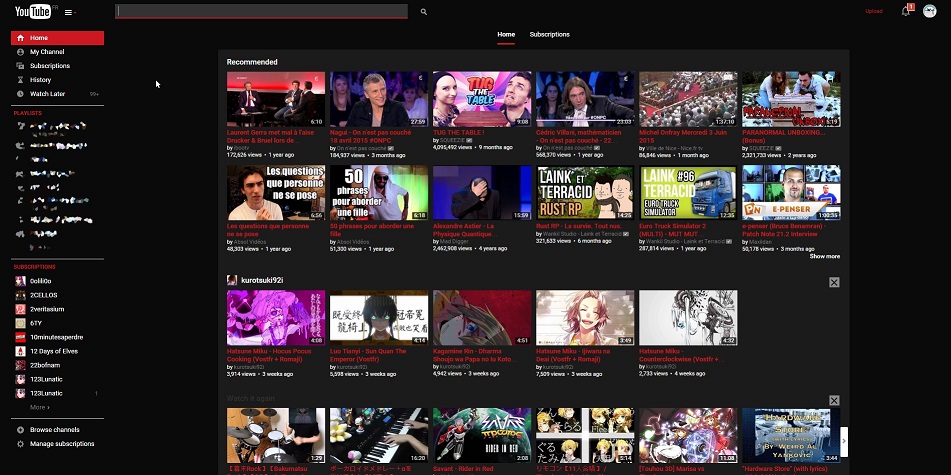Click the History hourglass icon
Screen dimensions: 951x475
point(21,79)
